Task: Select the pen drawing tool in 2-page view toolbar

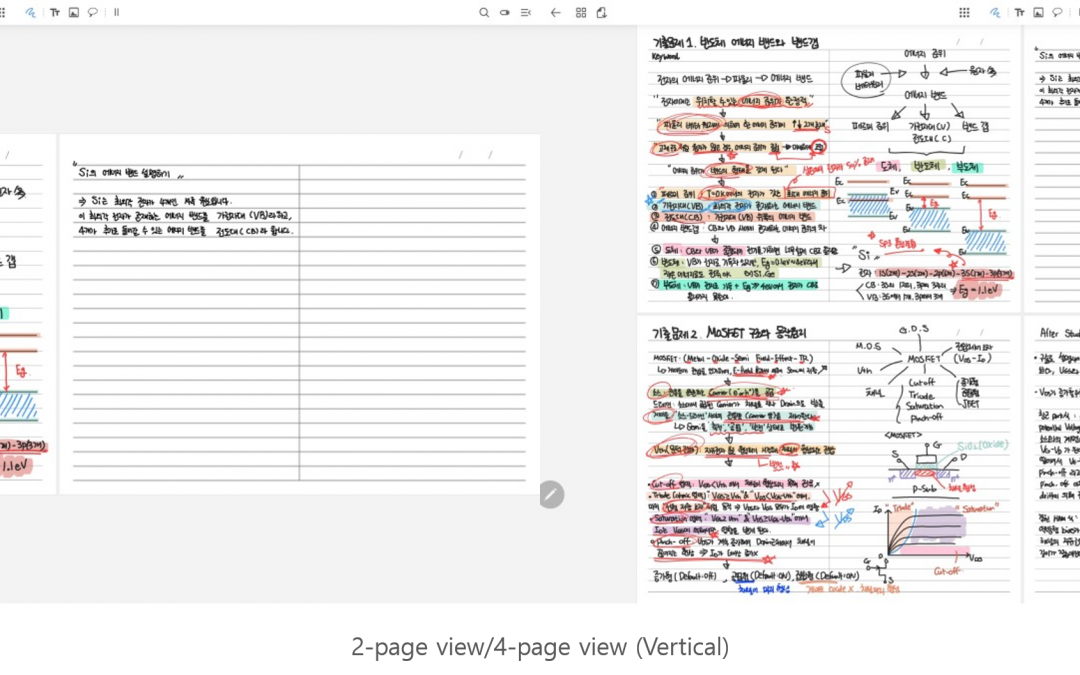Action: click(x=30, y=12)
